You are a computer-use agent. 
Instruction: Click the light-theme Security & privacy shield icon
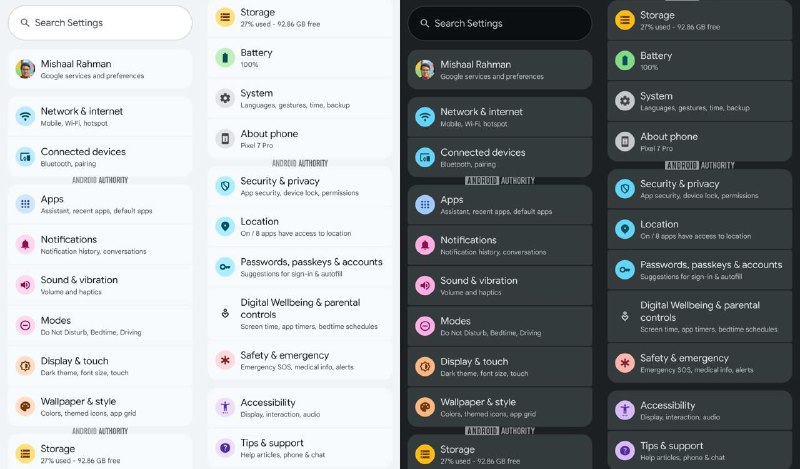[x=225, y=186]
